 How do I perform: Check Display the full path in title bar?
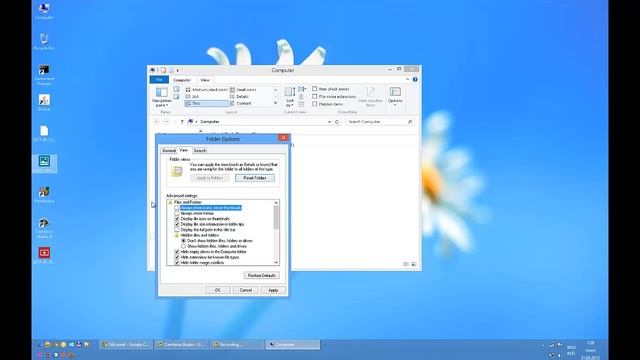[177, 230]
